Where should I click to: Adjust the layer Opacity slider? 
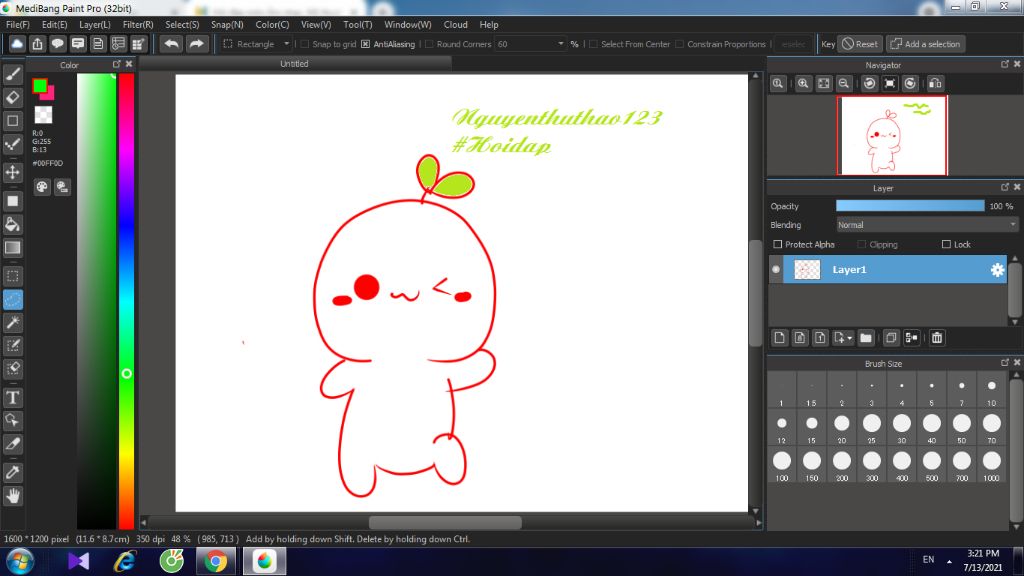pos(910,206)
